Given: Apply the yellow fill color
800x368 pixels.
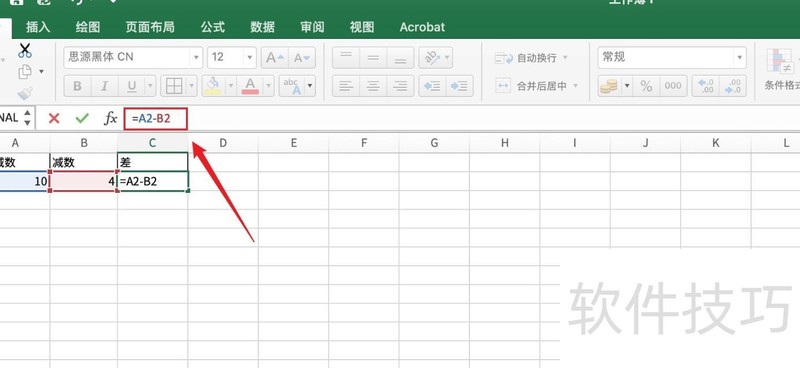Looking at the screenshot, I should 213,86.
